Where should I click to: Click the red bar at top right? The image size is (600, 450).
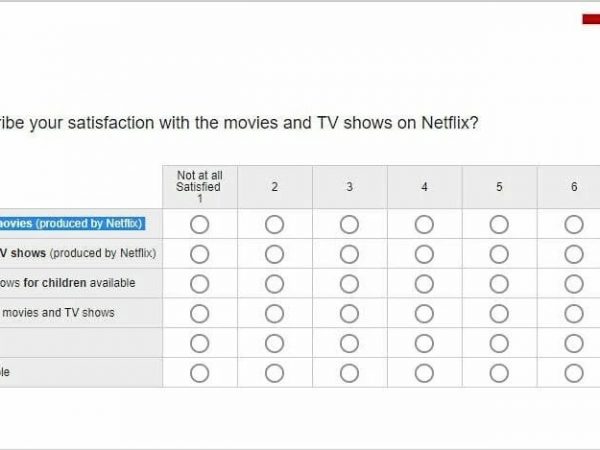point(591,19)
